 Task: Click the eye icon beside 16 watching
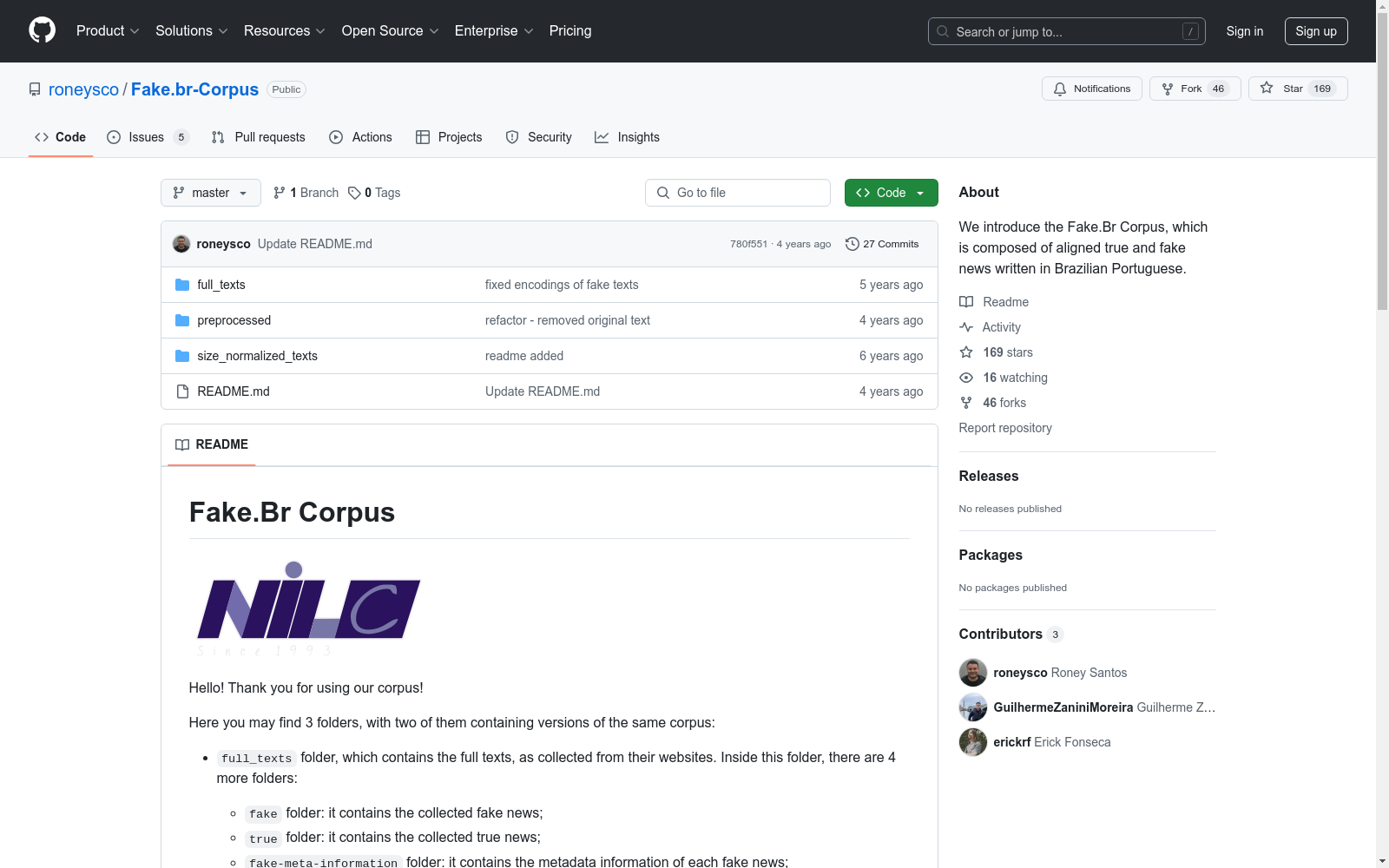[966, 378]
